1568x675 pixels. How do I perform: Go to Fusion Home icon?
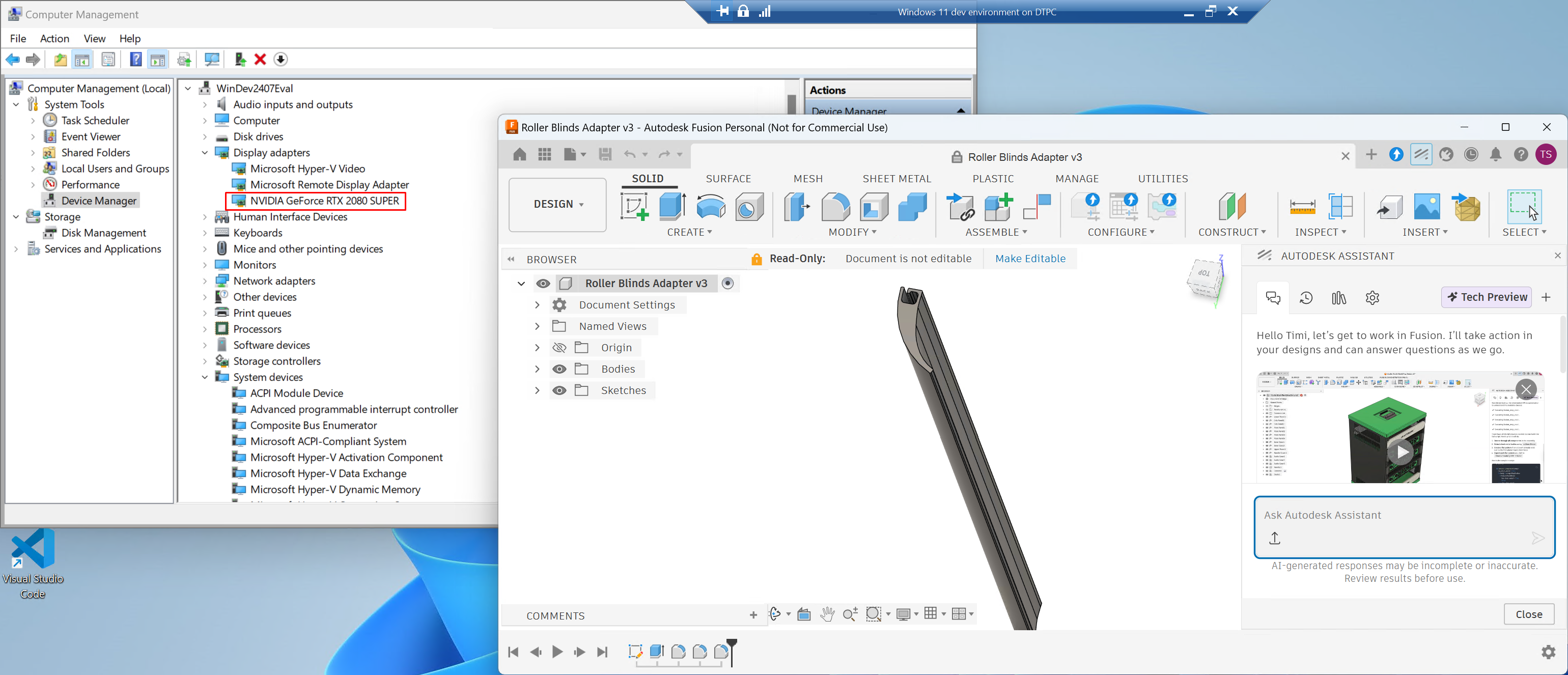(519, 155)
